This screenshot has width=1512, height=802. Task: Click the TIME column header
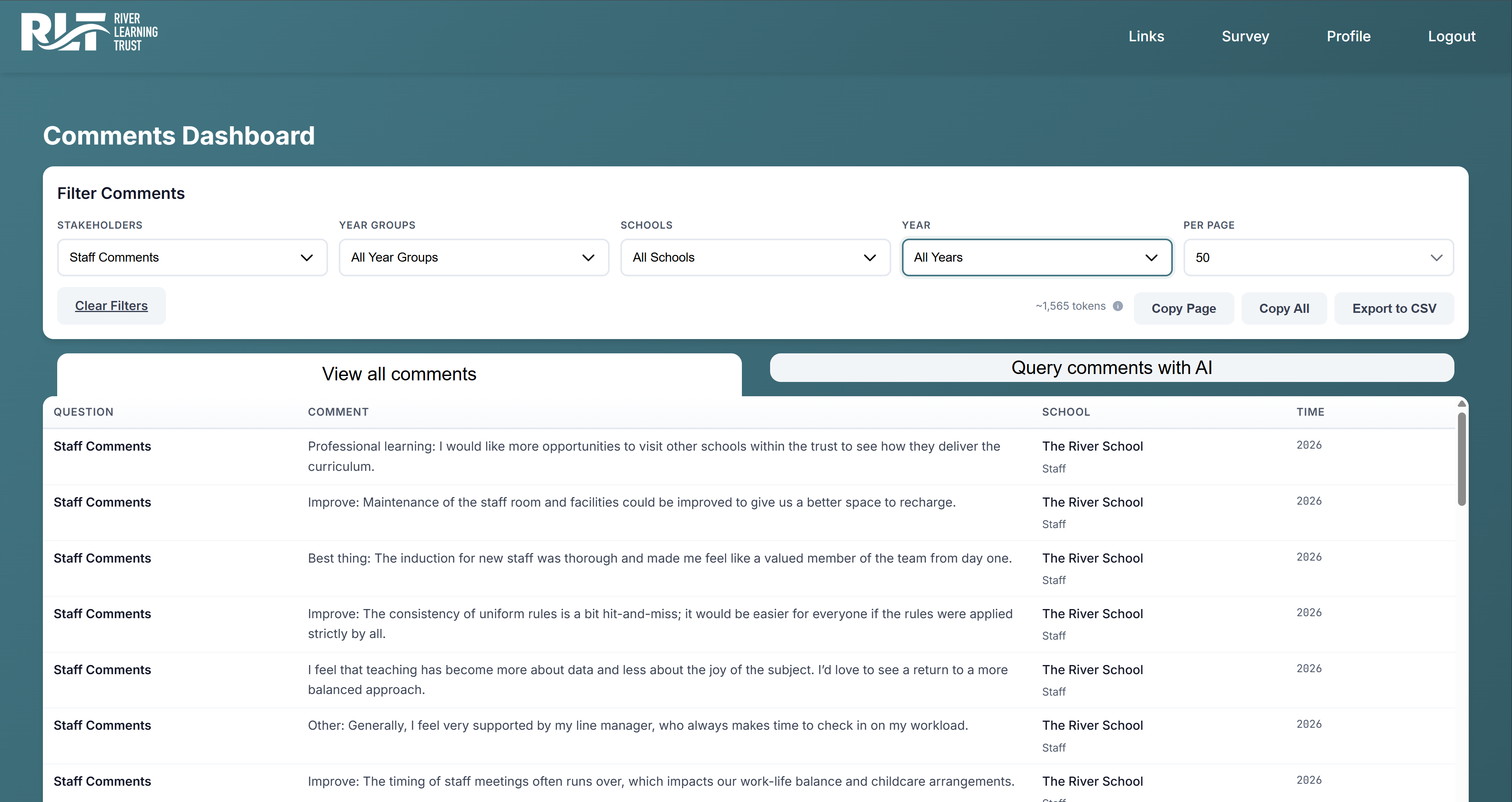point(1310,412)
